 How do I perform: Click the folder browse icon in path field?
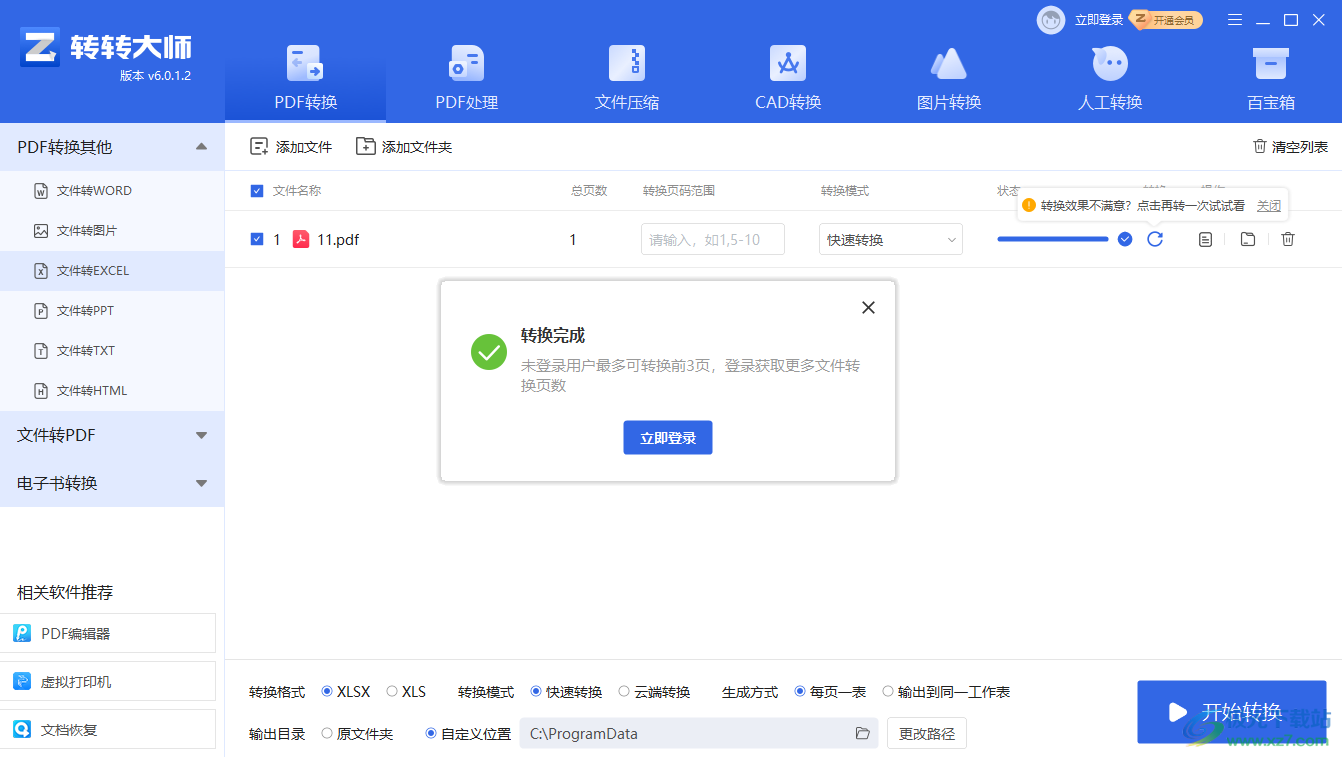click(863, 733)
